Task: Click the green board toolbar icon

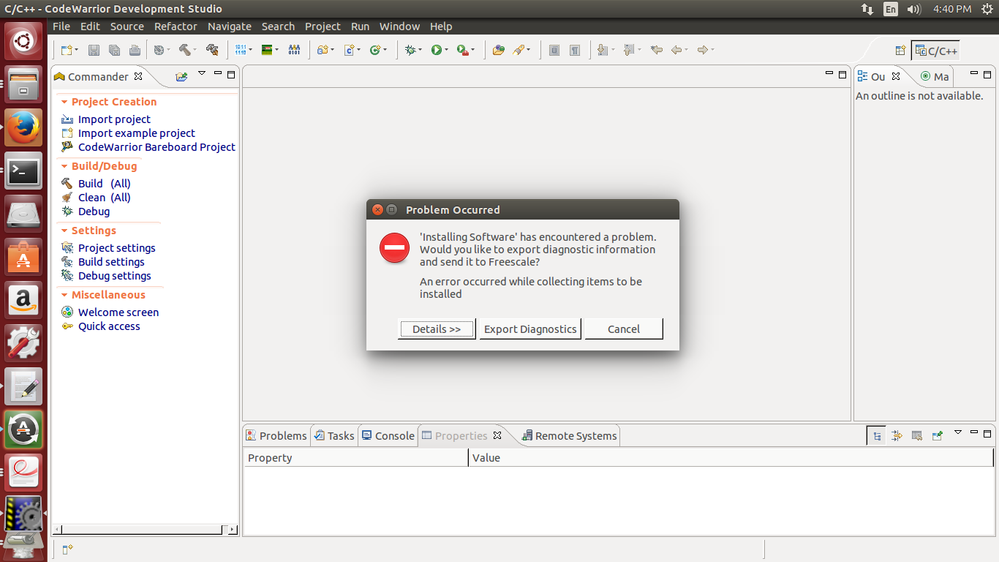Action: (x=267, y=50)
